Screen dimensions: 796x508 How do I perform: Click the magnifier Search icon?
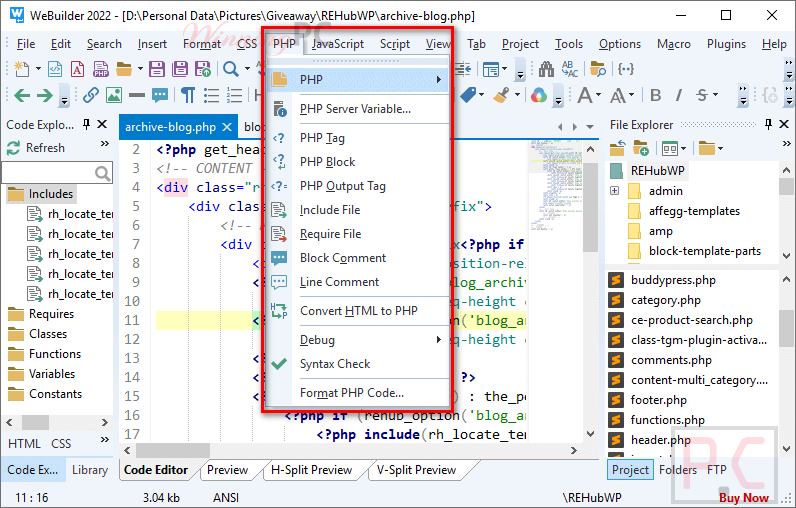(x=230, y=69)
